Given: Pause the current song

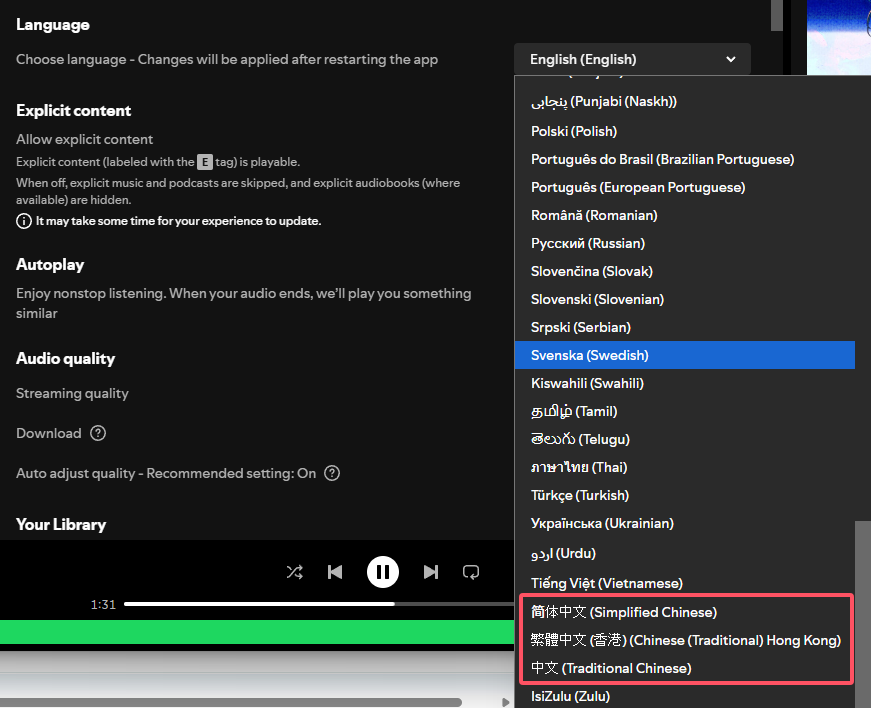Looking at the screenshot, I should [x=383, y=572].
